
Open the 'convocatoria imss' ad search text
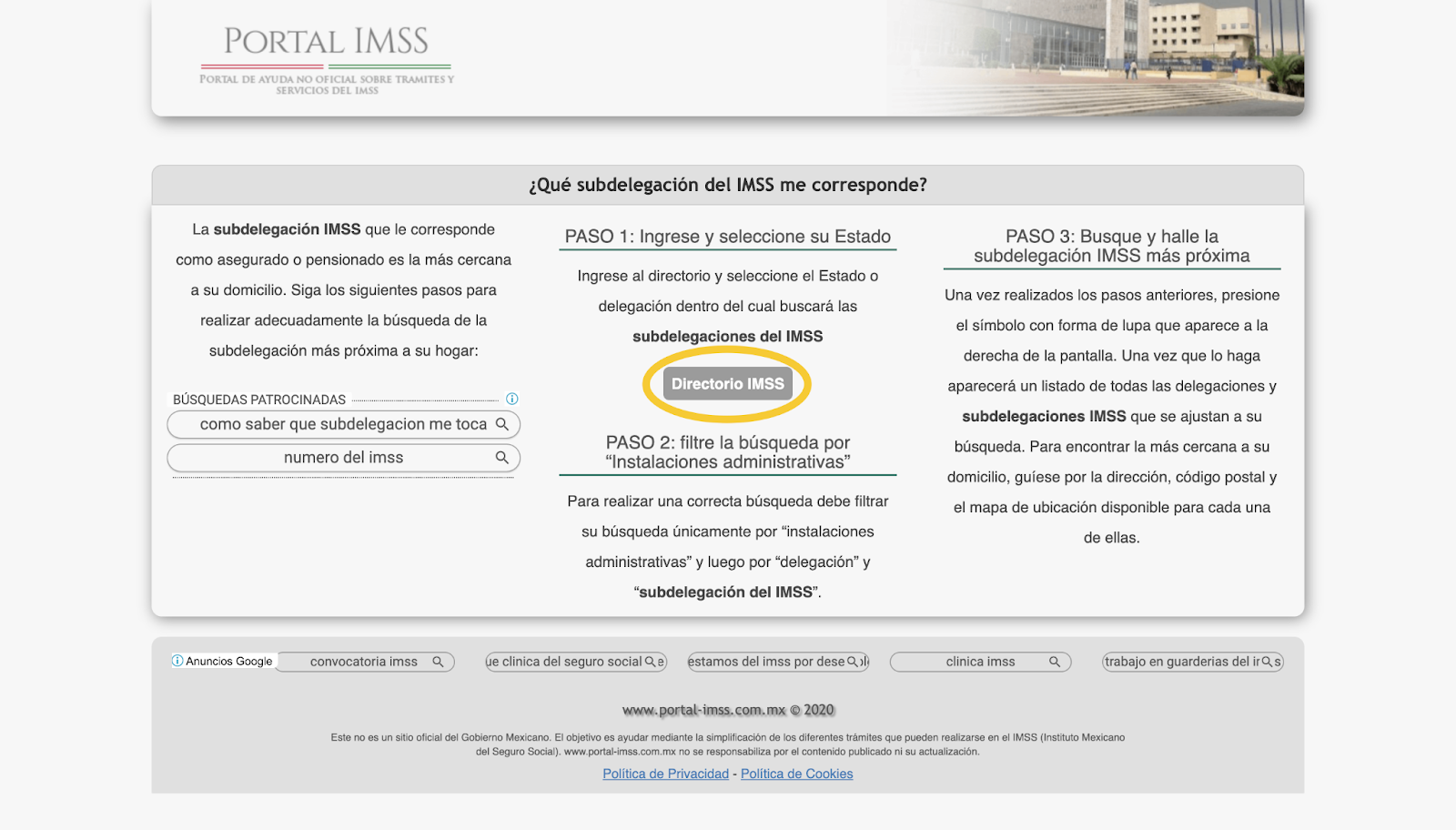pos(363,662)
